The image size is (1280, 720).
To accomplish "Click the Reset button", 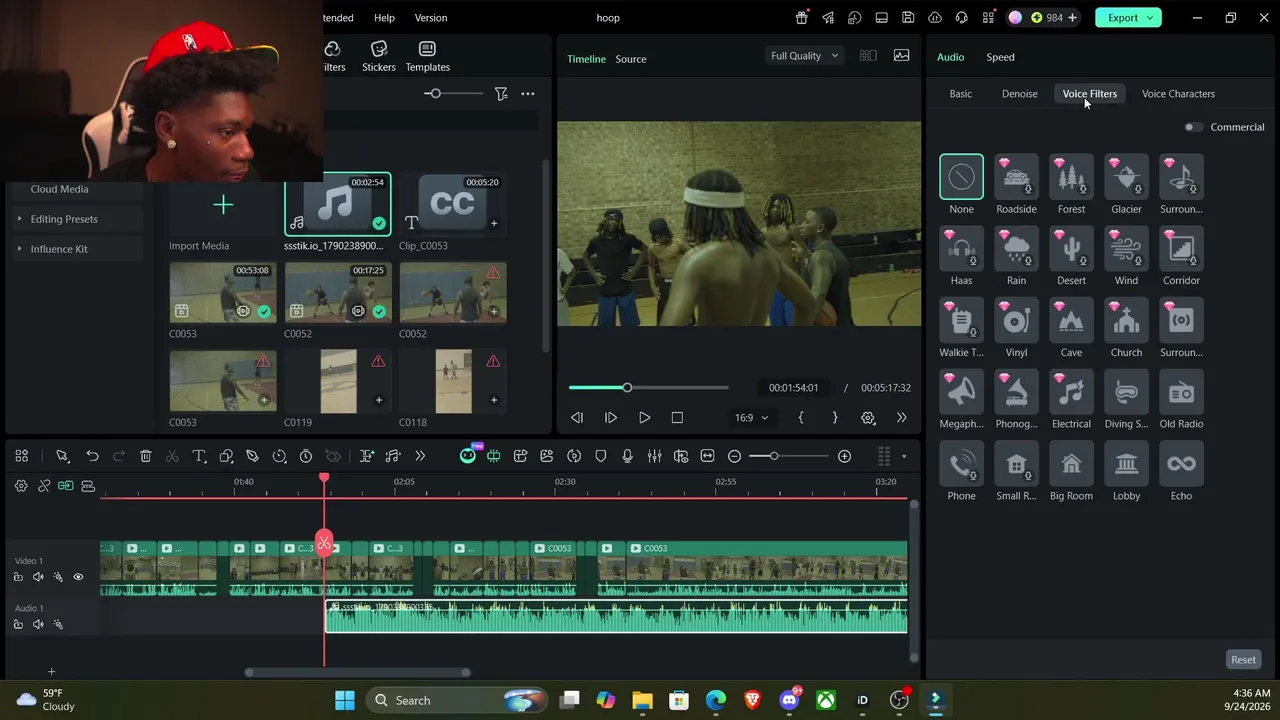I will click(x=1243, y=660).
